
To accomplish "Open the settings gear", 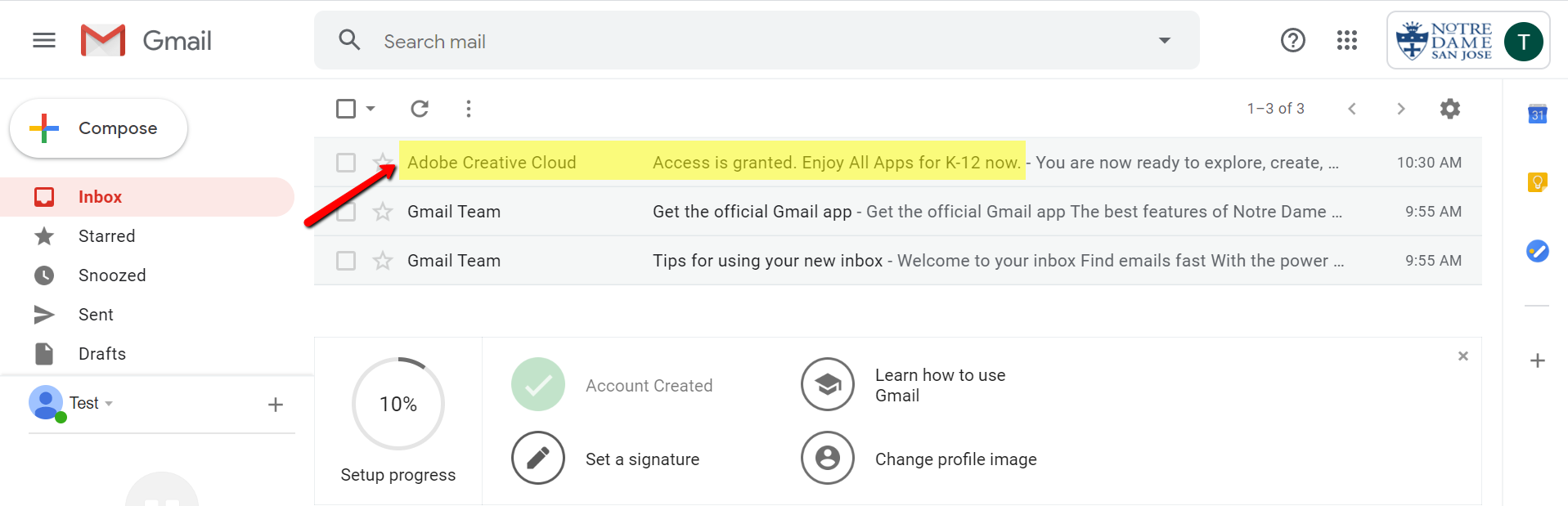I will tap(1450, 109).
